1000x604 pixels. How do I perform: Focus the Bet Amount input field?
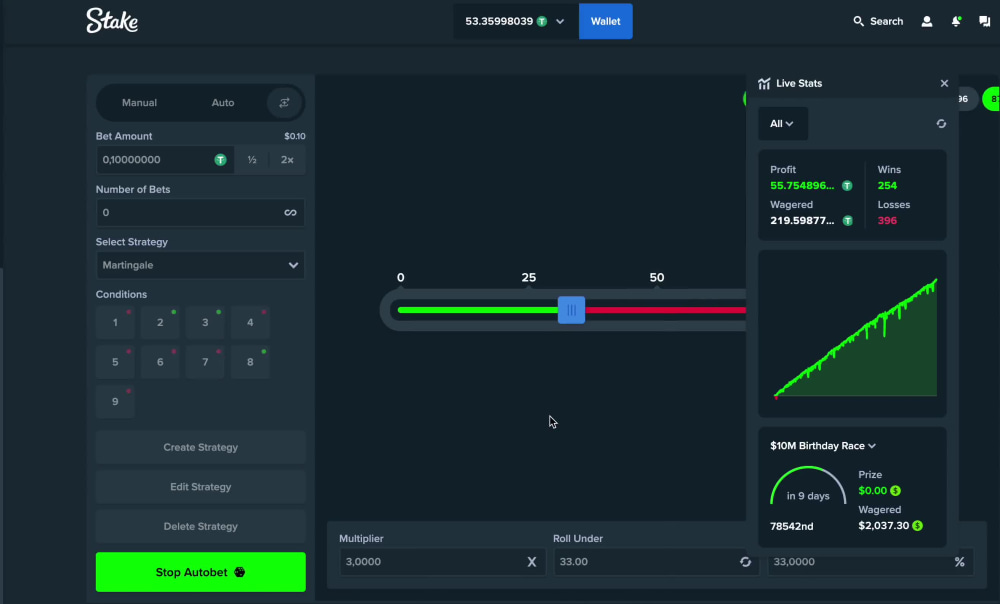(165, 159)
